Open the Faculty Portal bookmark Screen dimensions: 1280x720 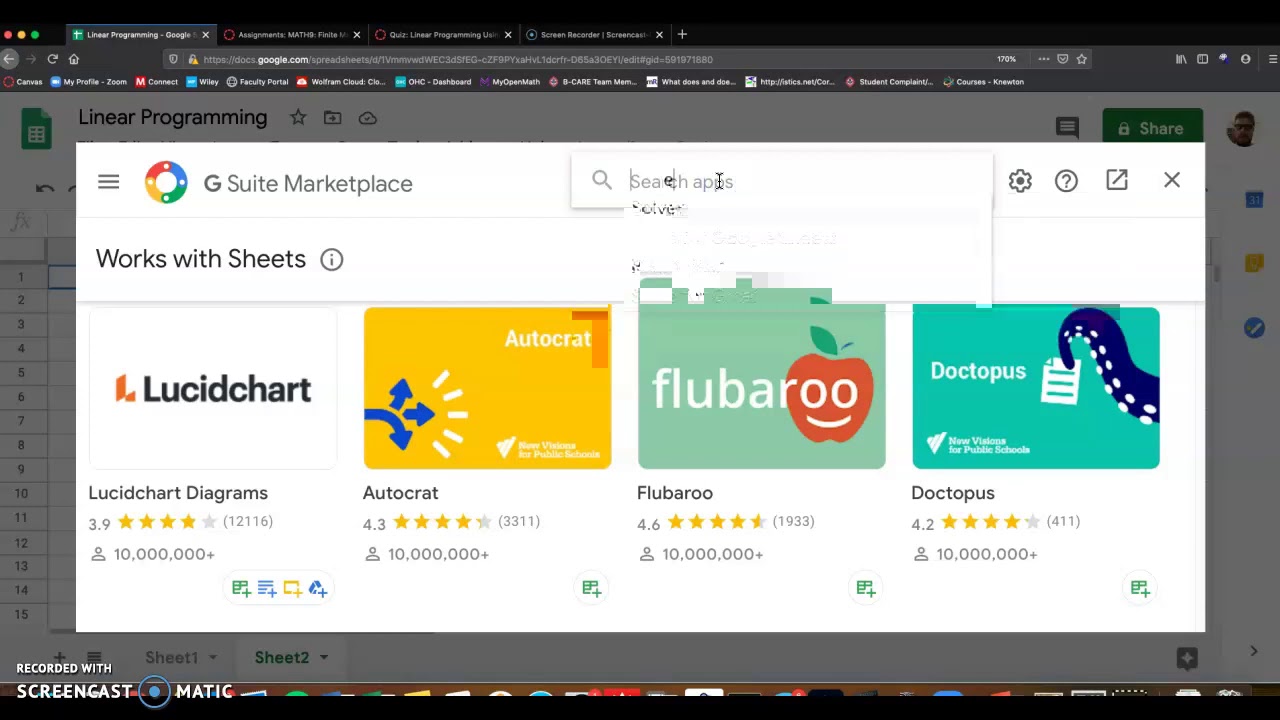point(258,82)
